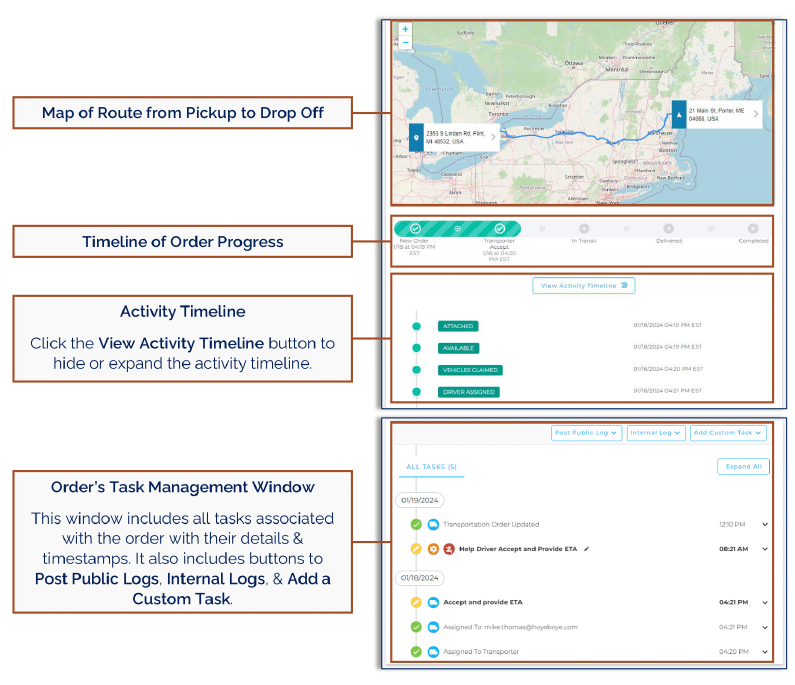Expand the Assigned To mike.thomas task row
Image resolution: width=795 pixels, height=685 pixels.
(765, 627)
